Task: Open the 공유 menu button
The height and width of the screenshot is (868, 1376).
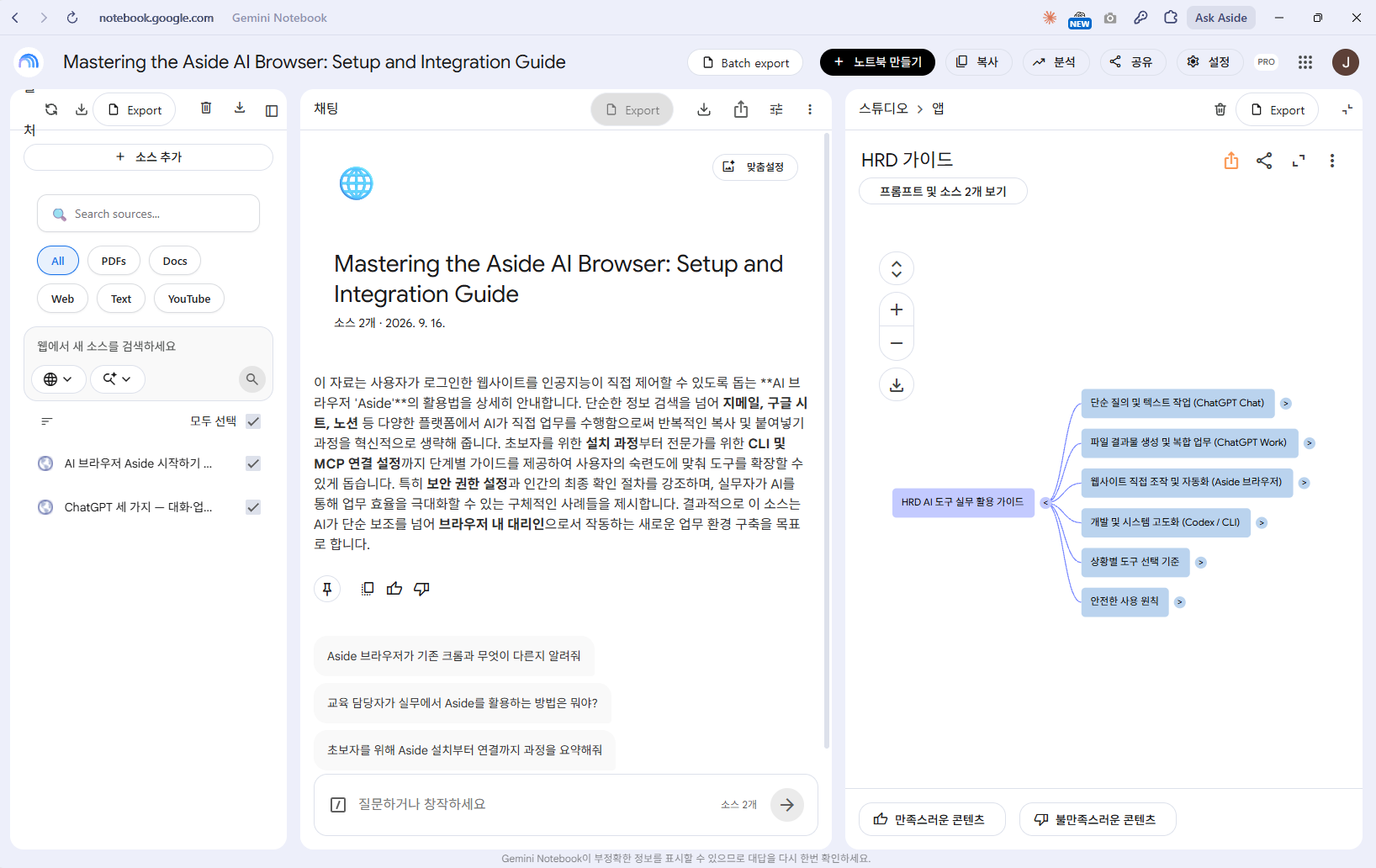Action: coord(1132,62)
